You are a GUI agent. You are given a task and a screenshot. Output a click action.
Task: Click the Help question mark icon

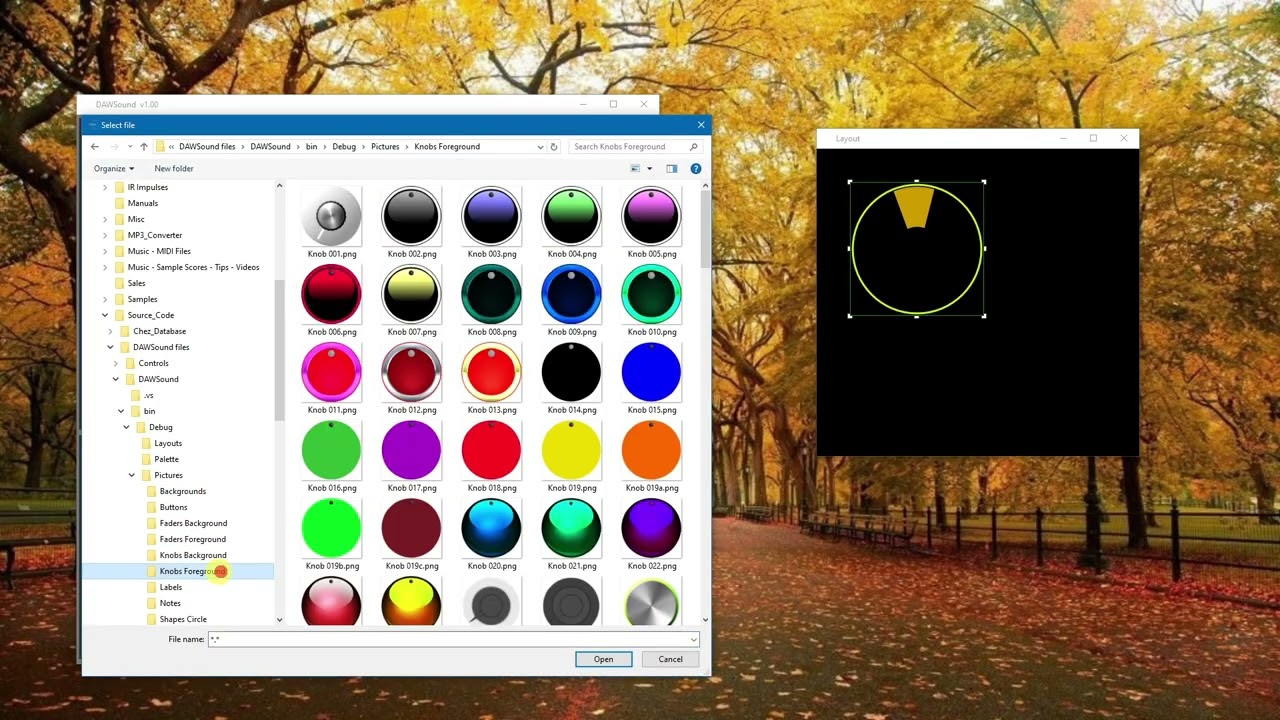696,169
